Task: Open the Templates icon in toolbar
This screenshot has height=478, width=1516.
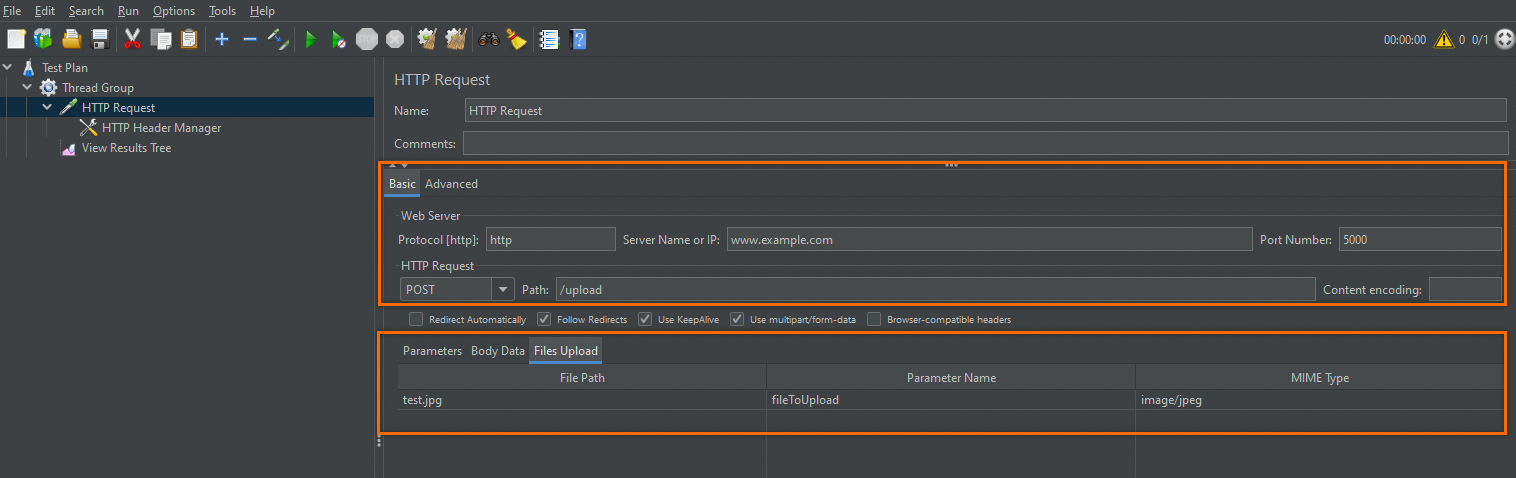Action: tap(43, 39)
